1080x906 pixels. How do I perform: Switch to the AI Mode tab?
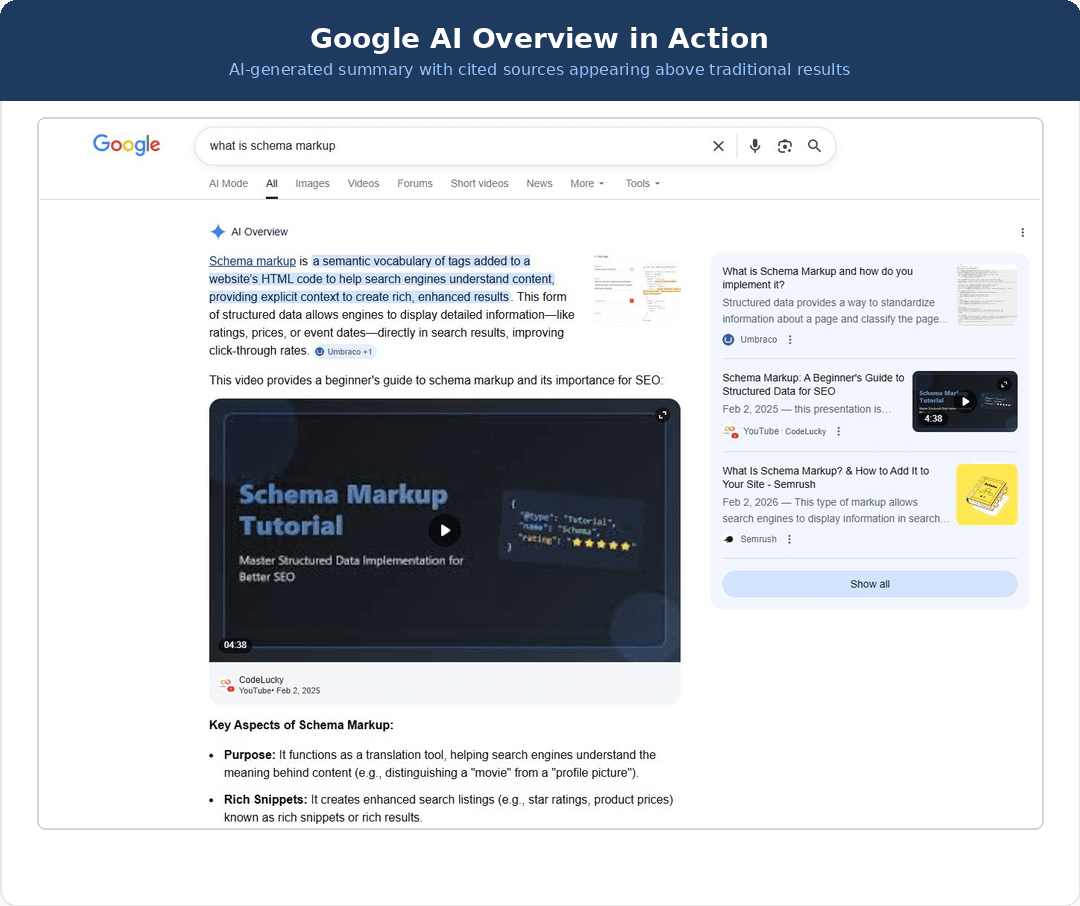[x=228, y=183]
